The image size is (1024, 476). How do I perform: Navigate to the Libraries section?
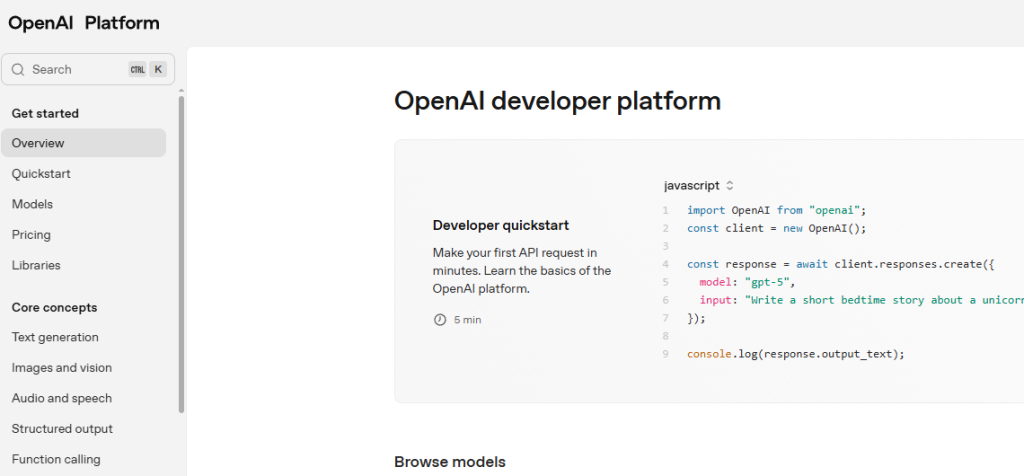[36, 265]
